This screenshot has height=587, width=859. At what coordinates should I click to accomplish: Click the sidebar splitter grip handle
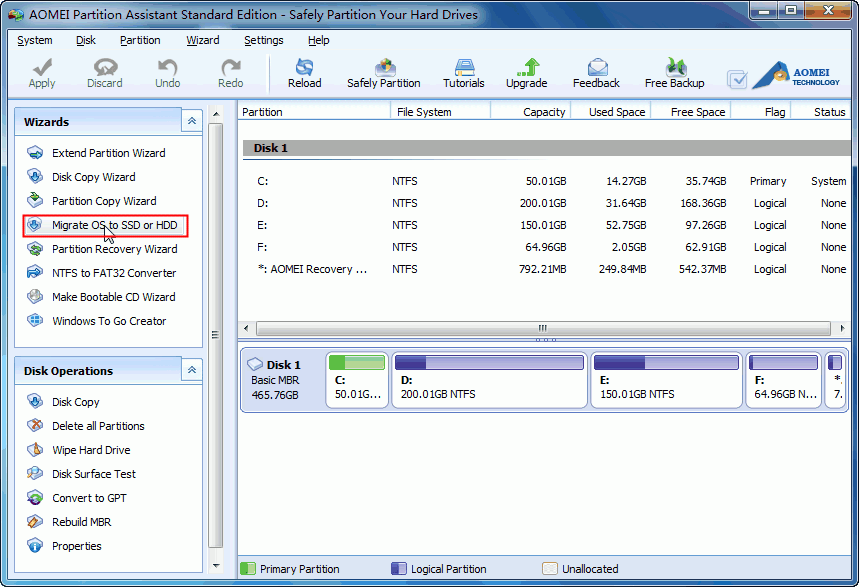point(216,334)
